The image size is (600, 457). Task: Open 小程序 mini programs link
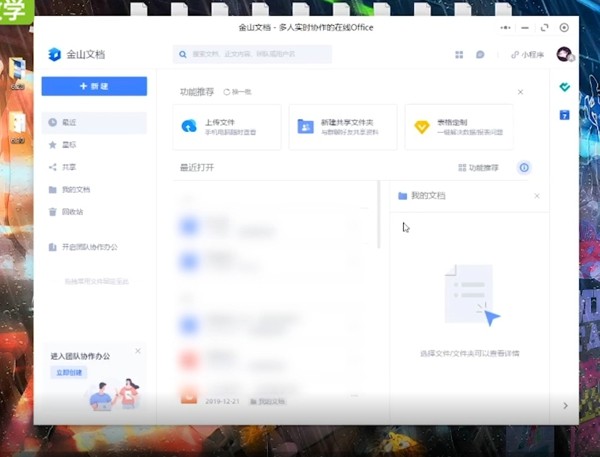527,55
